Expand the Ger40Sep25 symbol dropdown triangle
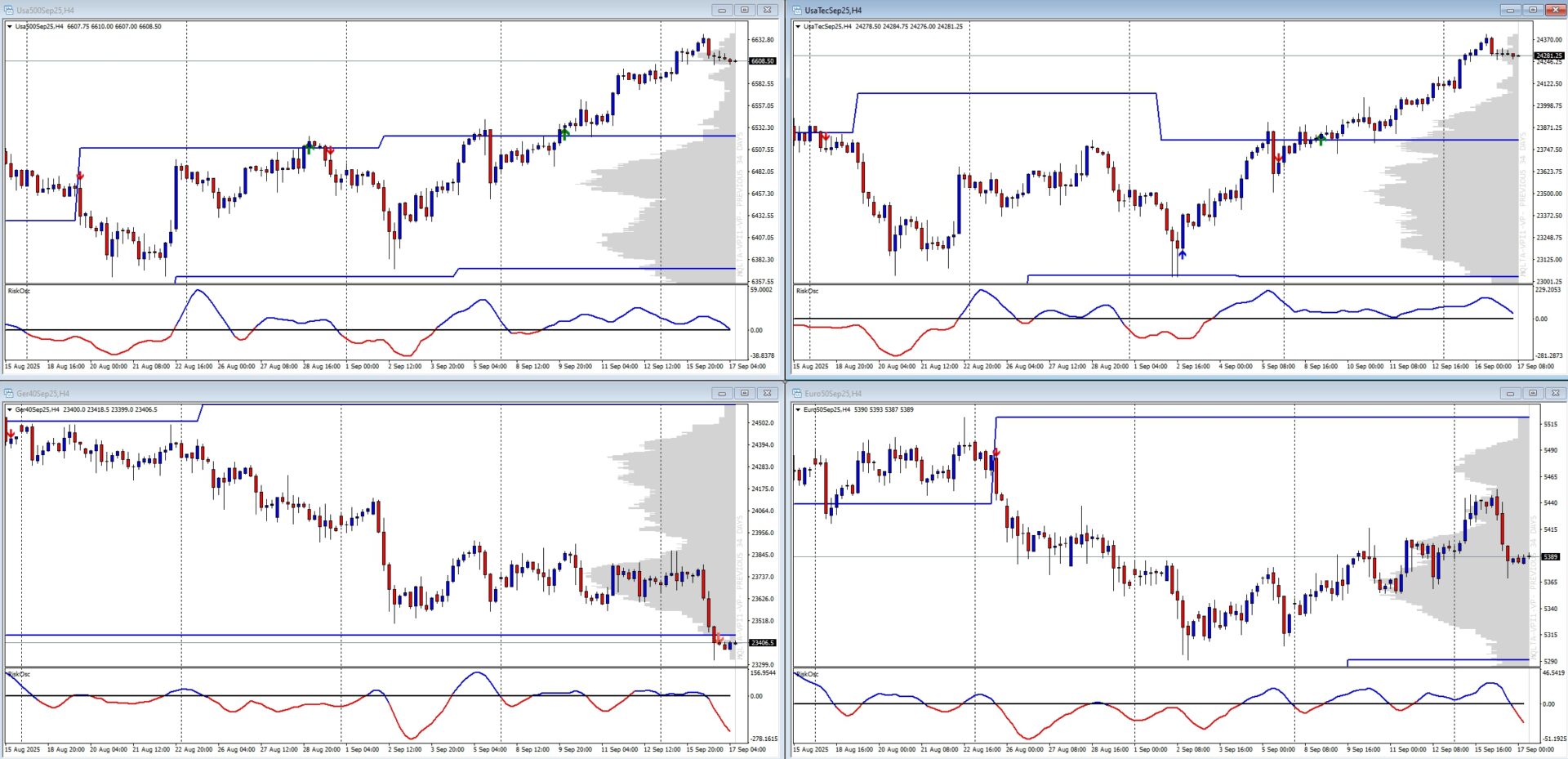1568x759 pixels. 10,410
